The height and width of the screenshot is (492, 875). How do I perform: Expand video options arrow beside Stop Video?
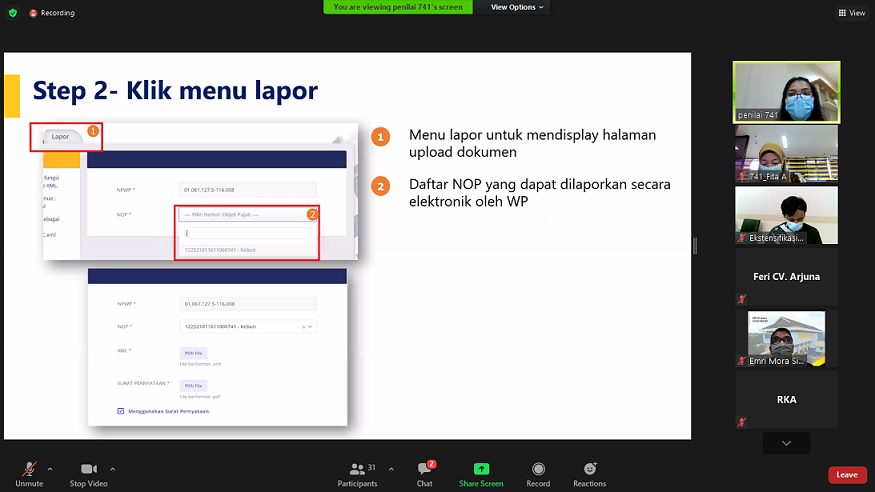point(112,468)
